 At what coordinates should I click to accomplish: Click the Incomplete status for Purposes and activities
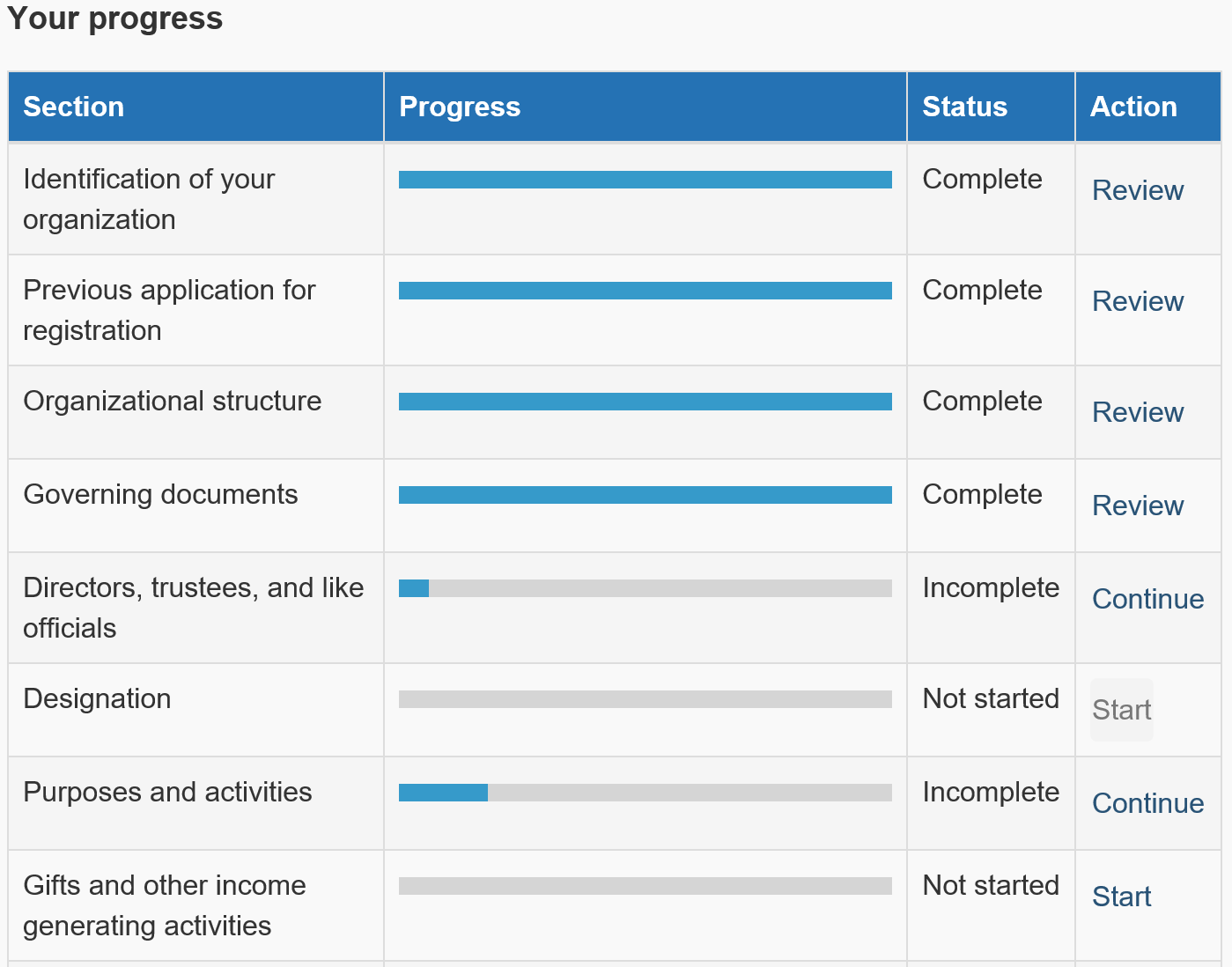pyautogui.click(x=991, y=792)
